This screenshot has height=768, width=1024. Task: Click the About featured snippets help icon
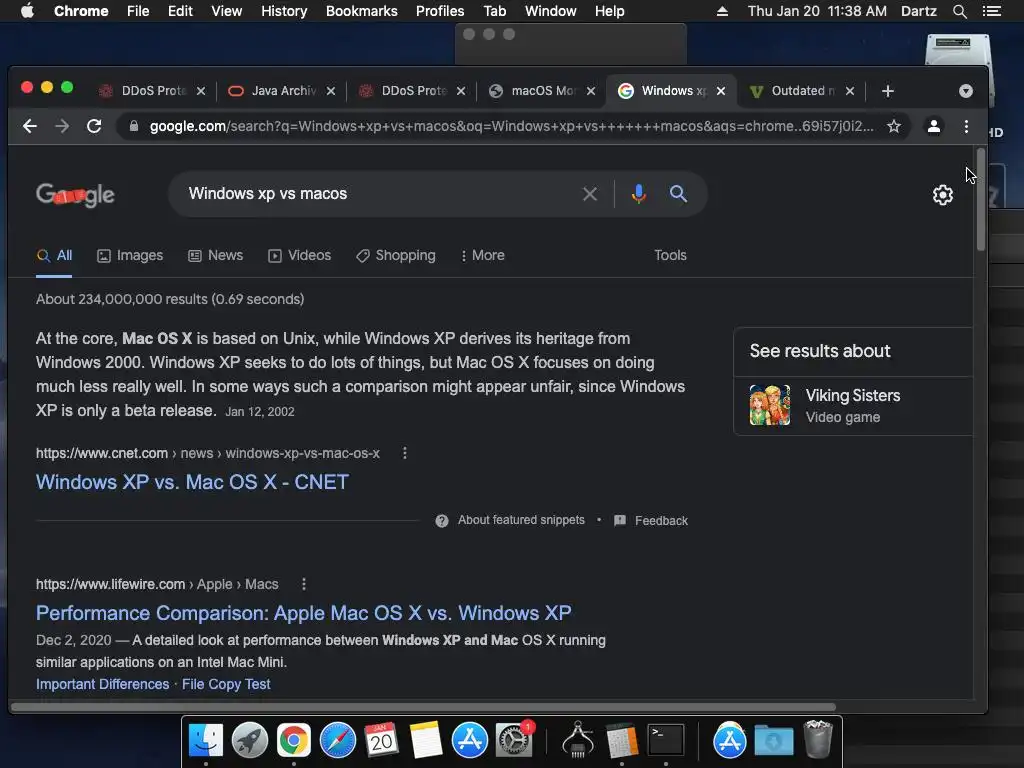442,520
